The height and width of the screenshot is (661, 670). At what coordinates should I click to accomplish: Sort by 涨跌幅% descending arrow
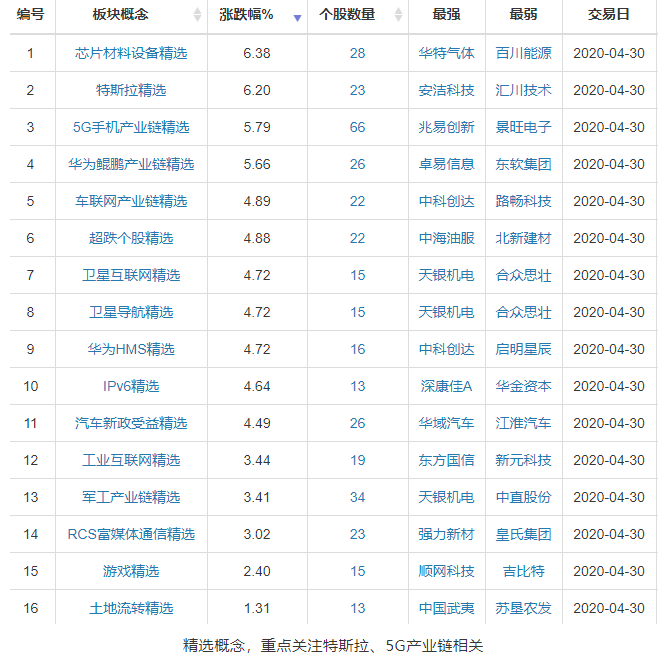tap(297, 18)
